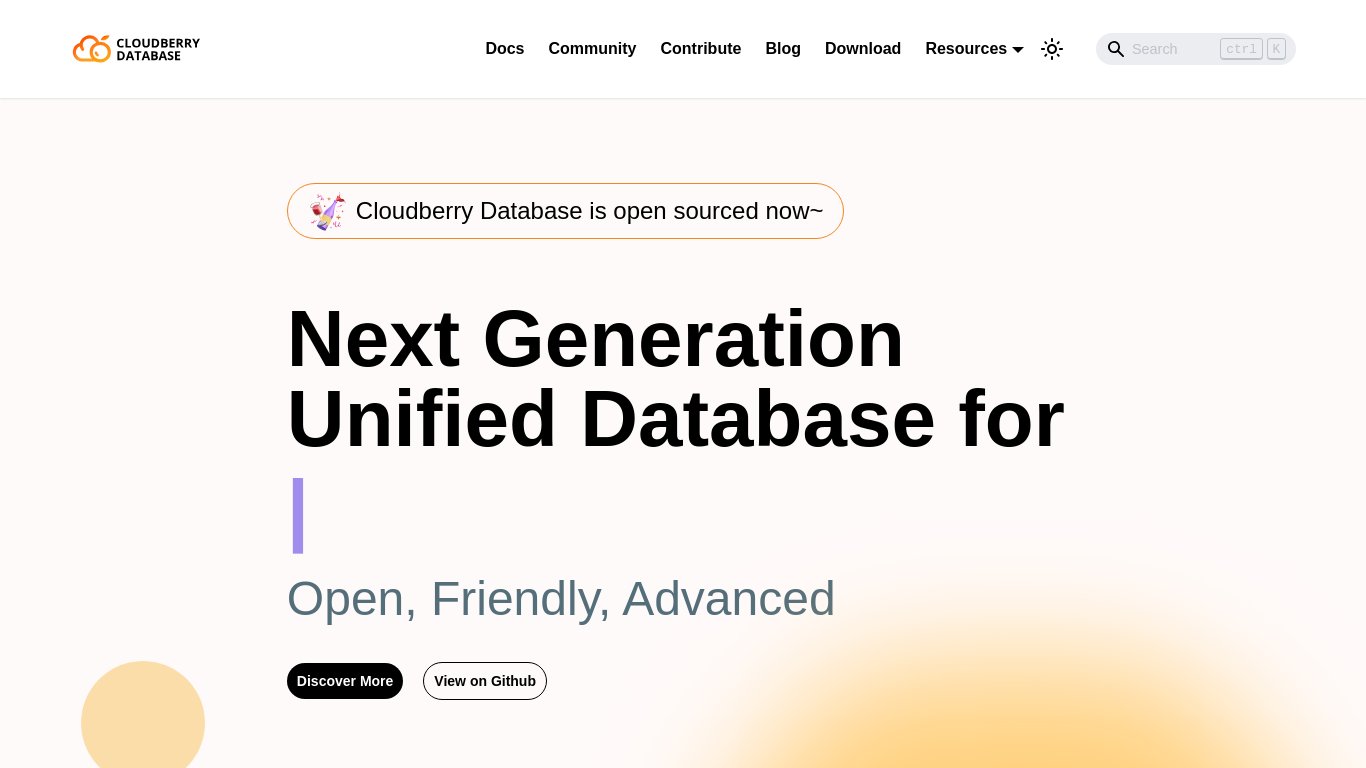1366x768 pixels.
Task: Click the 'Open, Friendly, Advanced' tagline
Action: [x=561, y=599]
